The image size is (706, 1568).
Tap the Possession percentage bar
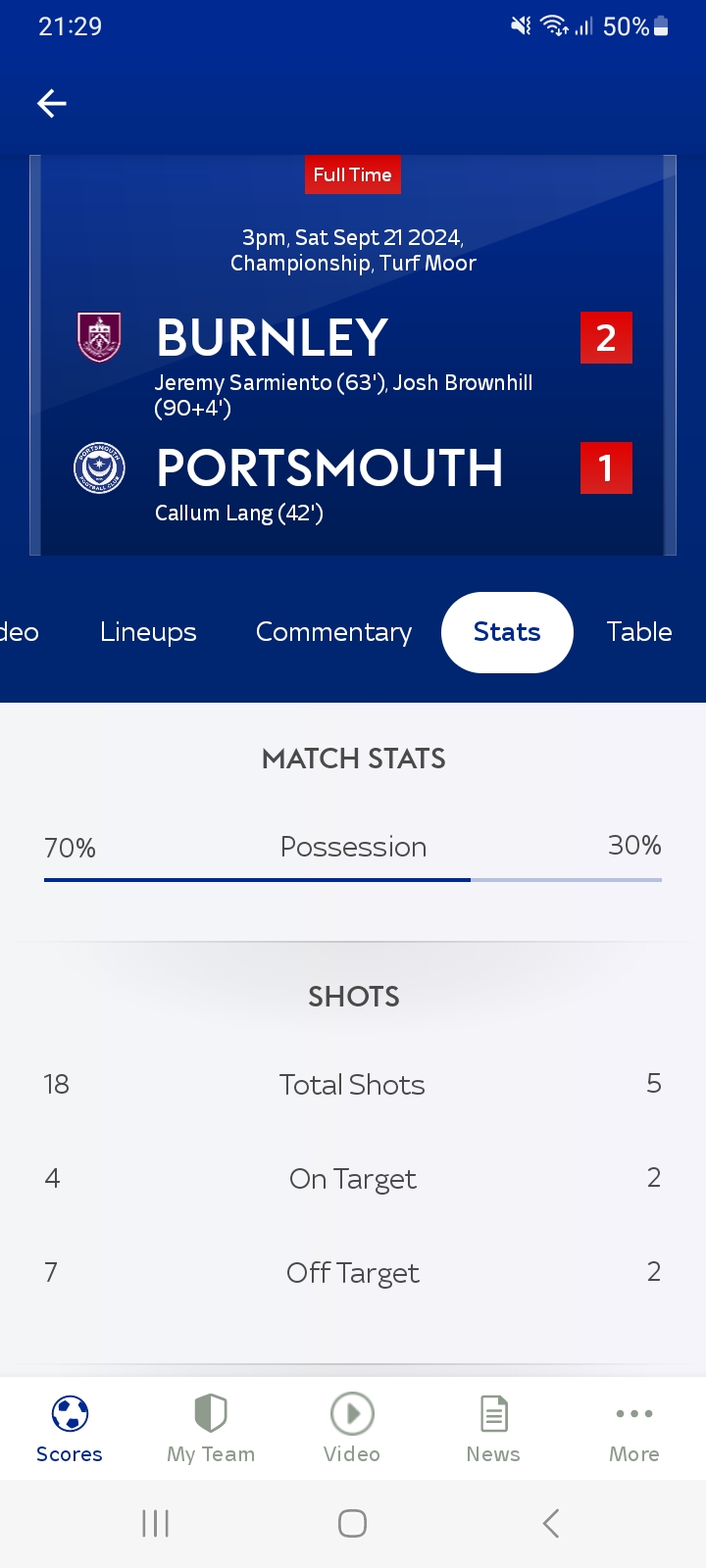click(x=353, y=879)
